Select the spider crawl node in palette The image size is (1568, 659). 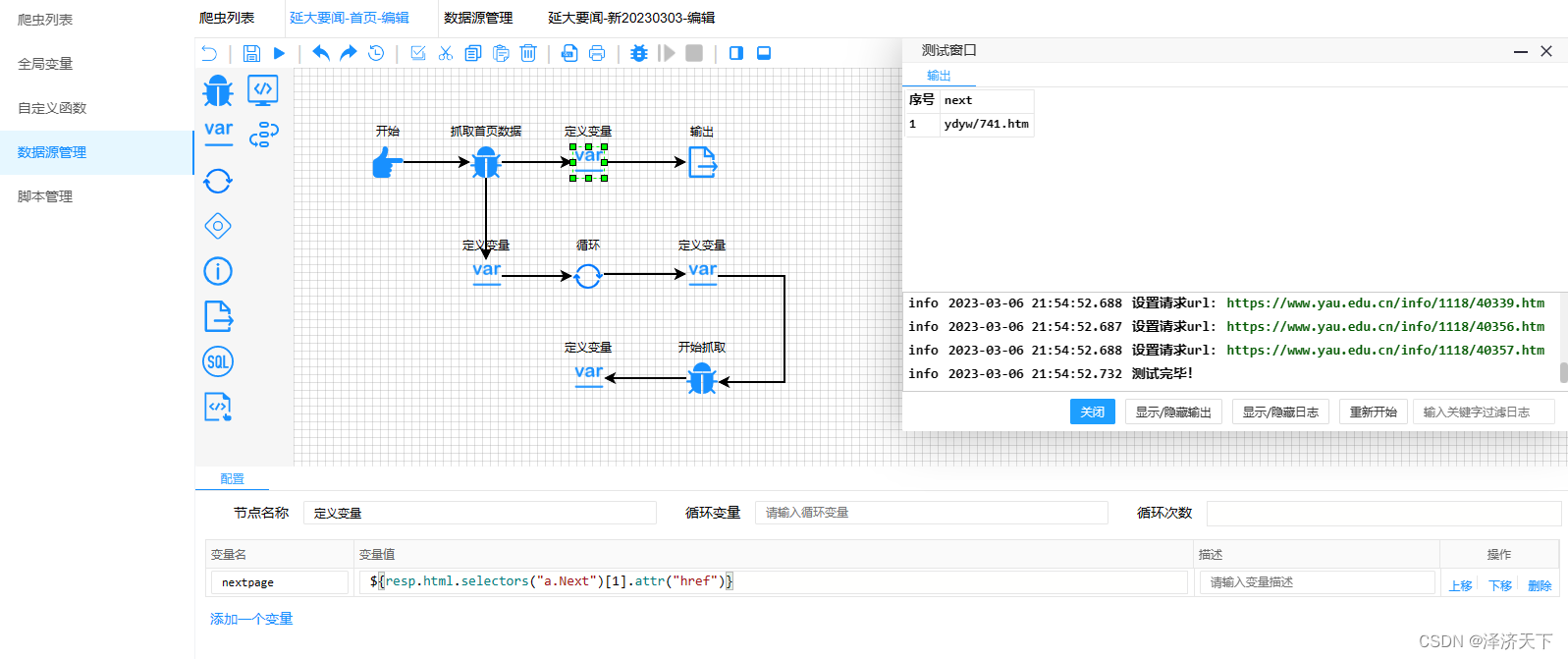[x=218, y=90]
